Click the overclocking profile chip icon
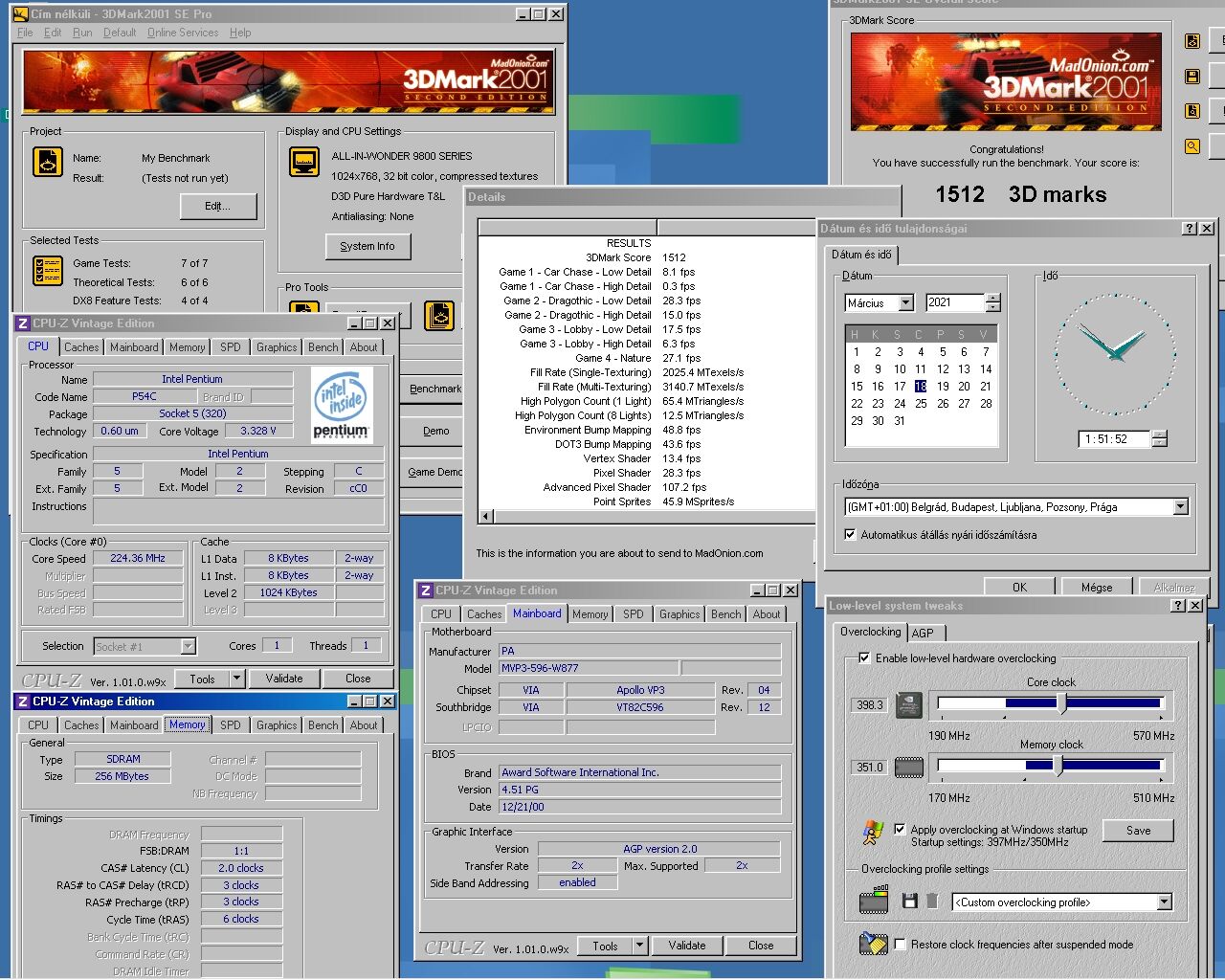Image resolution: width=1225 pixels, height=980 pixels. pos(874,900)
